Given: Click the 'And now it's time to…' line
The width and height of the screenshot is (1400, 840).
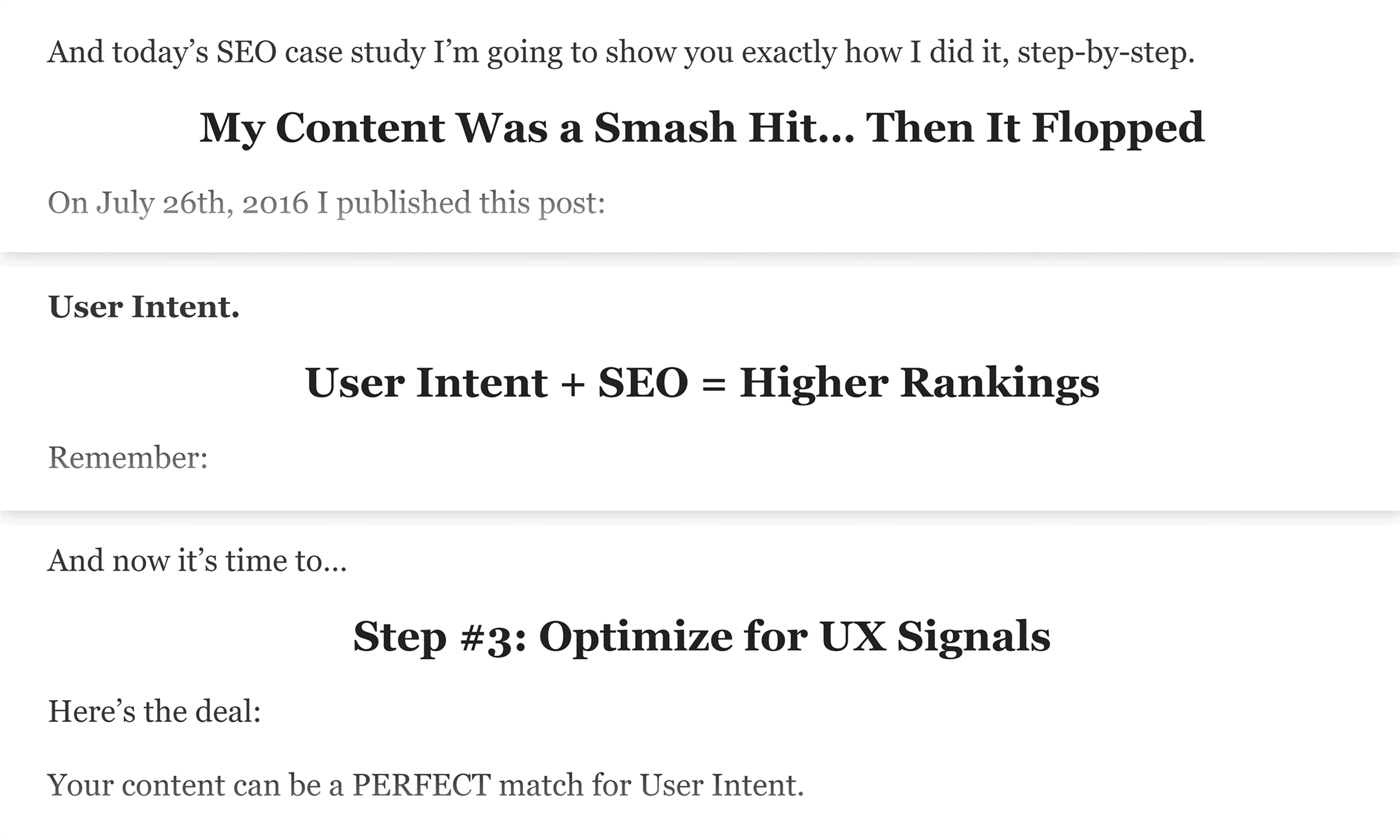Looking at the screenshot, I should 197,561.
